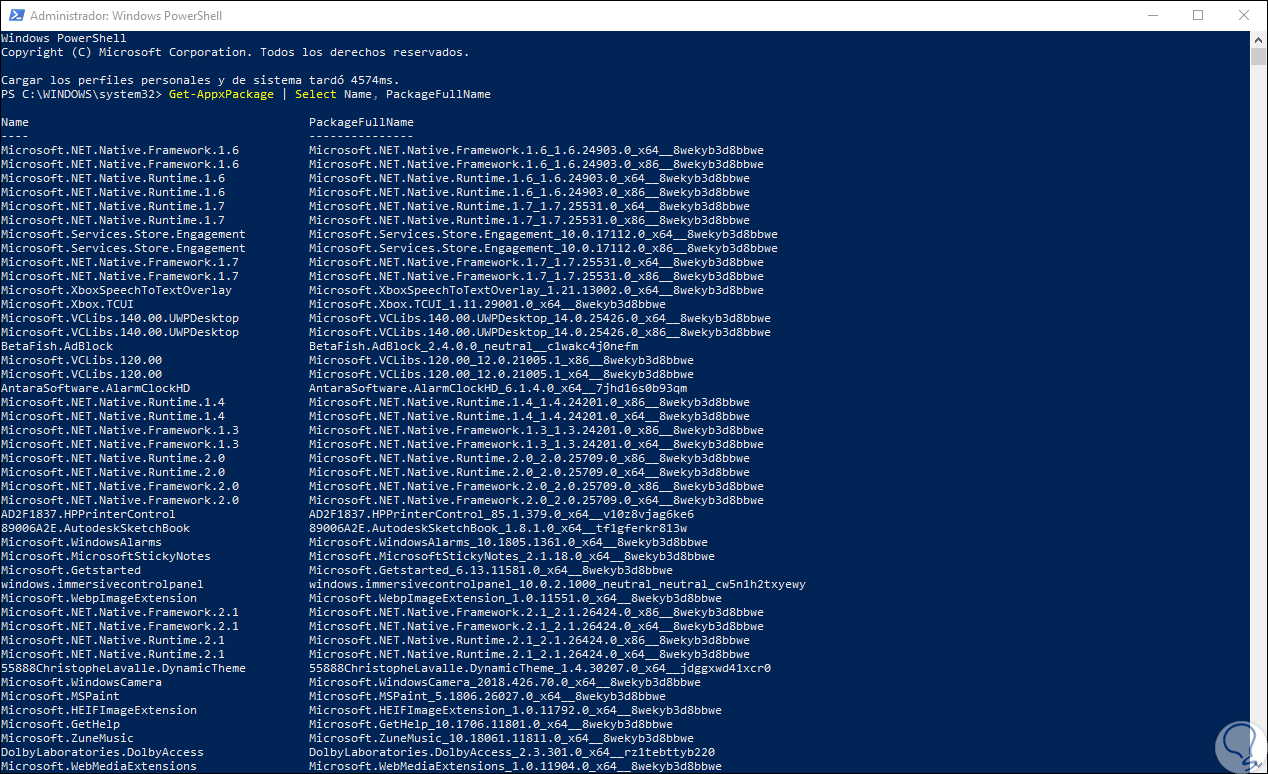Click 'Administrador: Windows PowerShell' window title
Image resolution: width=1268 pixels, height=774 pixels.
click(126, 16)
